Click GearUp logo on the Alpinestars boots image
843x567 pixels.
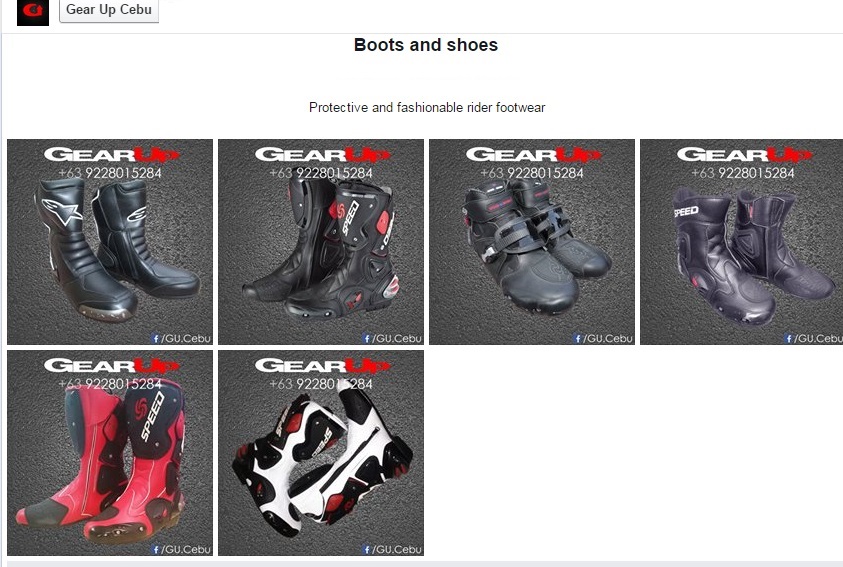pyautogui.click(x=111, y=155)
